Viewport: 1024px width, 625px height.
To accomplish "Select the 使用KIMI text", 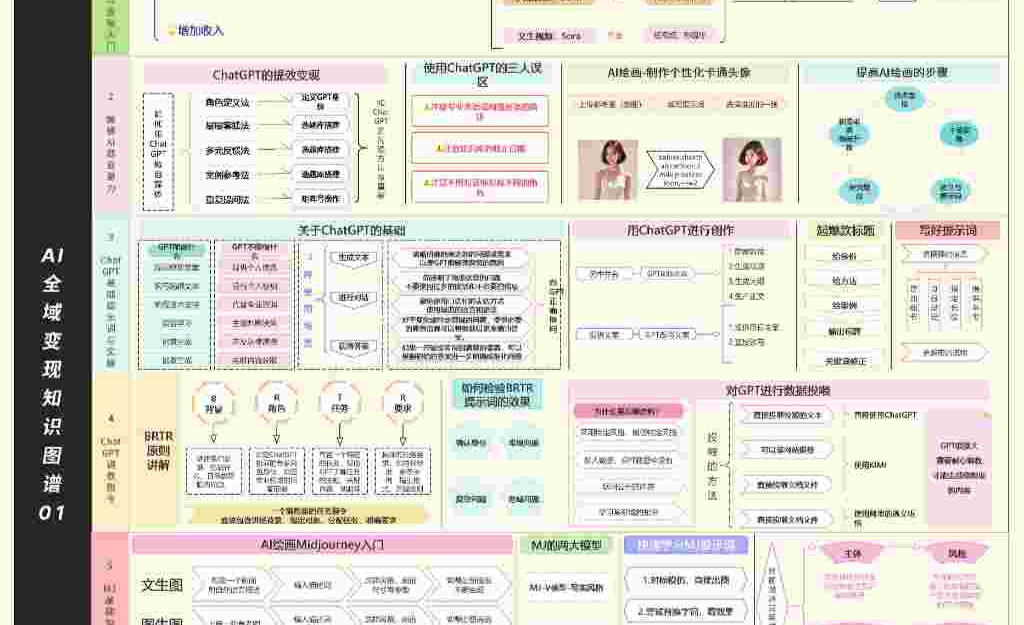I will point(870,465).
